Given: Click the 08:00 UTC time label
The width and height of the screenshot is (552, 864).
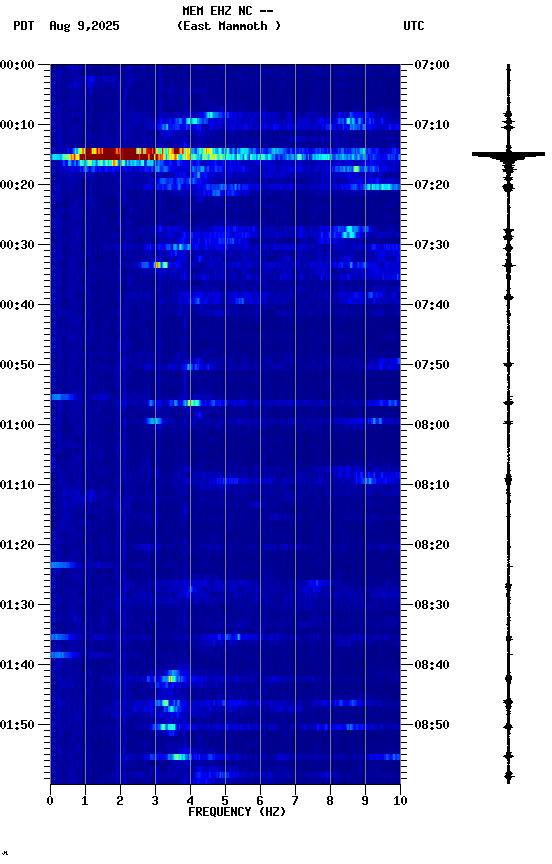Looking at the screenshot, I should click(x=432, y=425).
